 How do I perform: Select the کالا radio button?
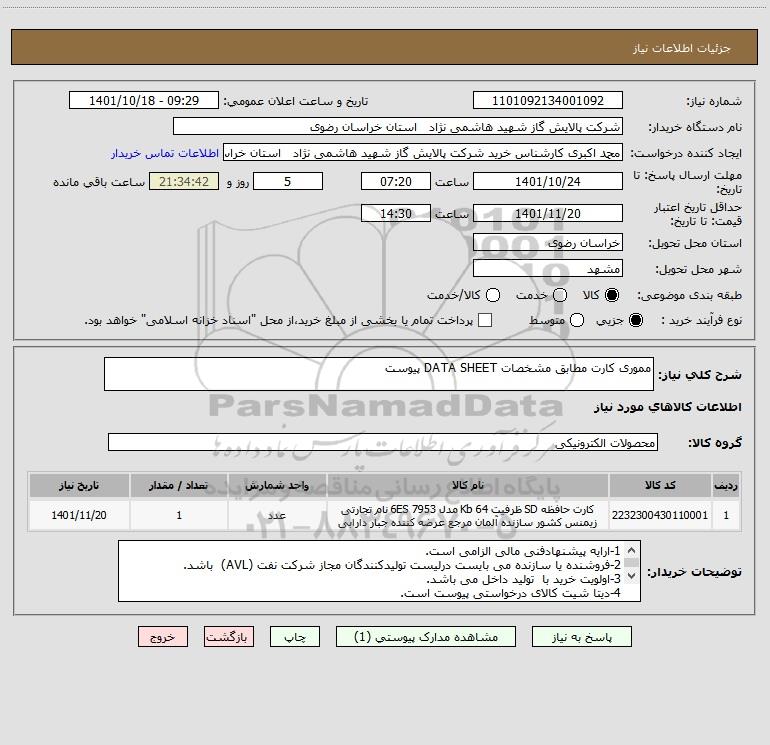(x=612, y=295)
